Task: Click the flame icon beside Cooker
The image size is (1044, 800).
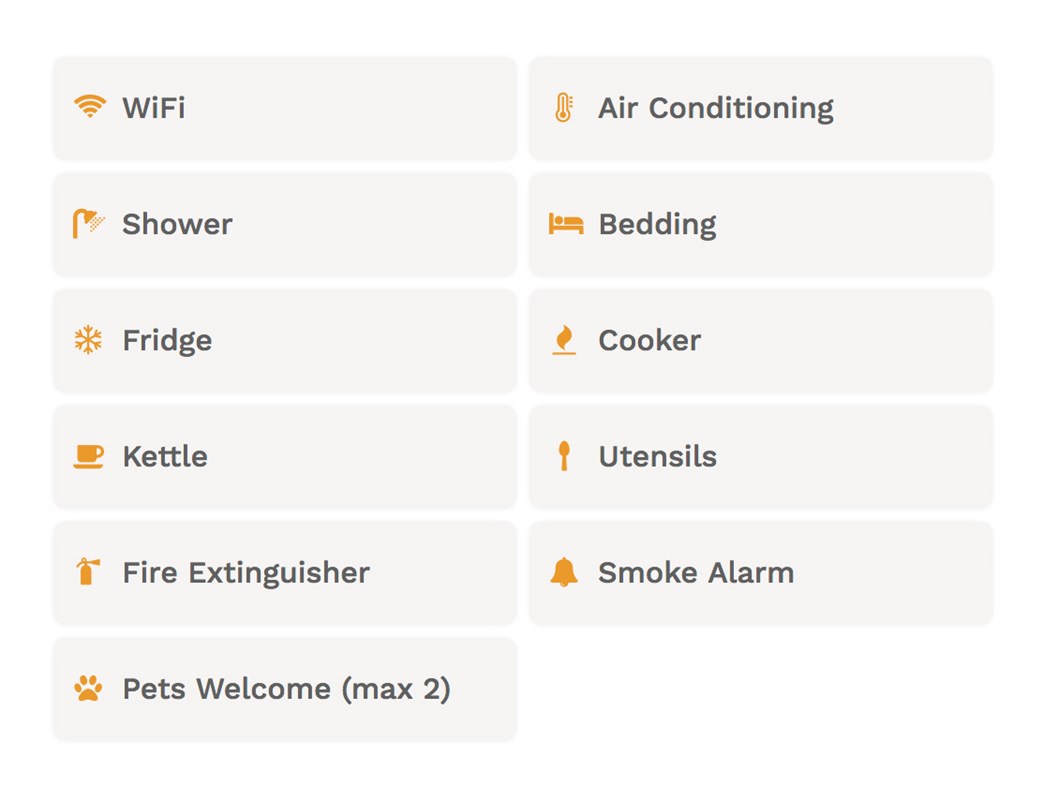Action: (x=564, y=340)
